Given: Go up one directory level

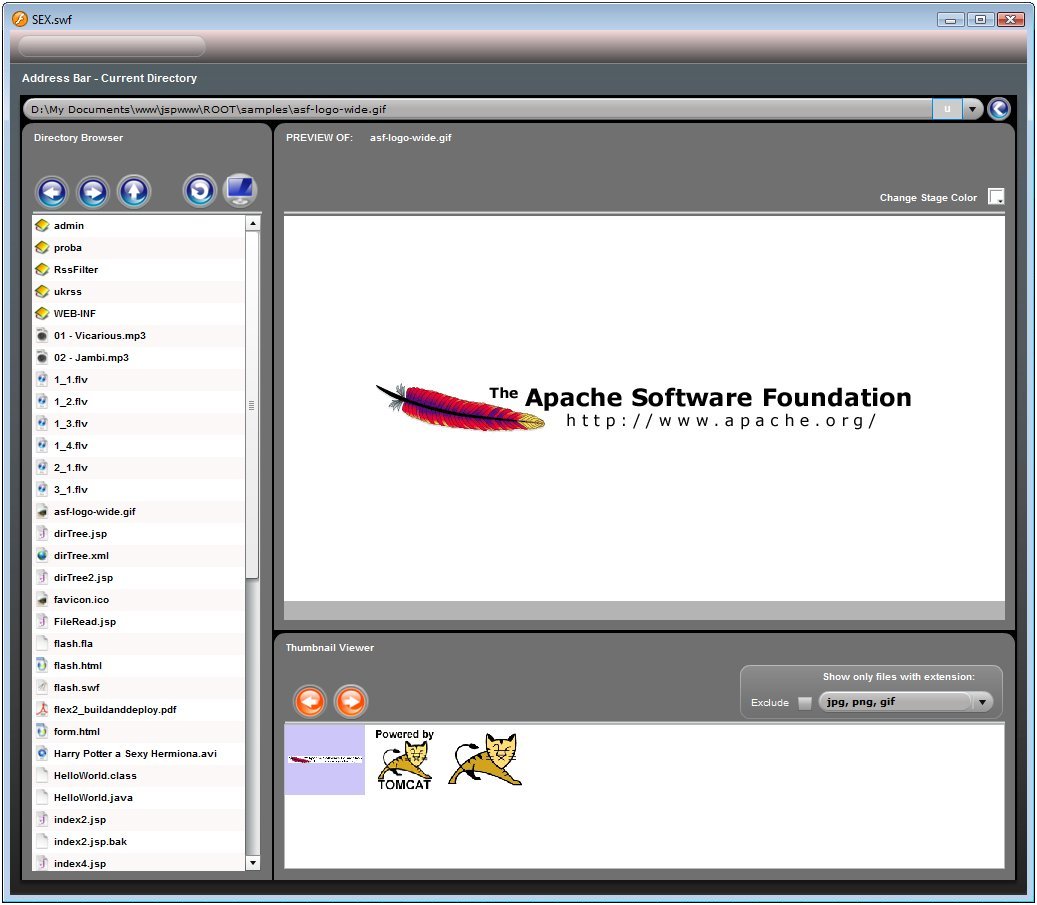Looking at the screenshot, I should (134, 193).
